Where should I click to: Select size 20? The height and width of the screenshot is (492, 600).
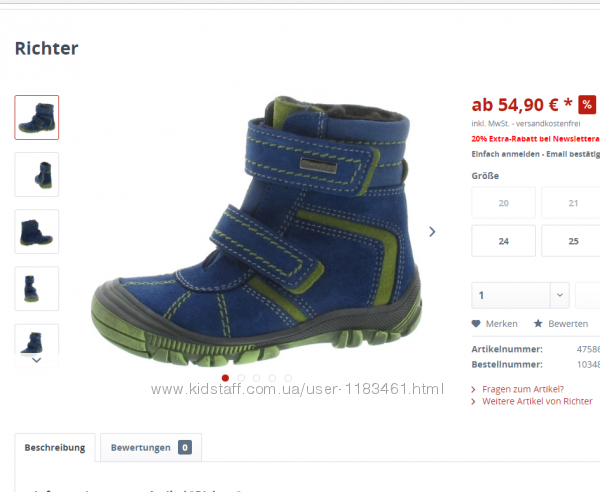(x=504, y=203)
